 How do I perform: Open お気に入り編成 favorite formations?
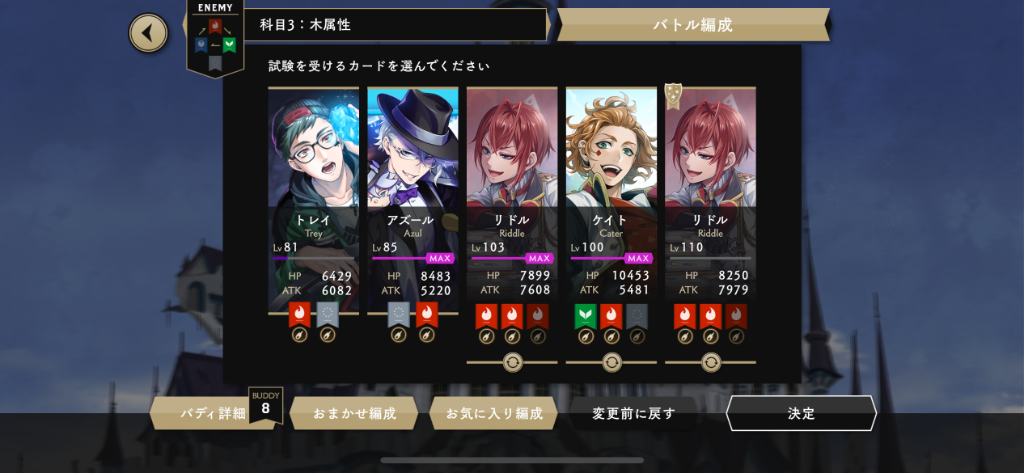(494, 414)
